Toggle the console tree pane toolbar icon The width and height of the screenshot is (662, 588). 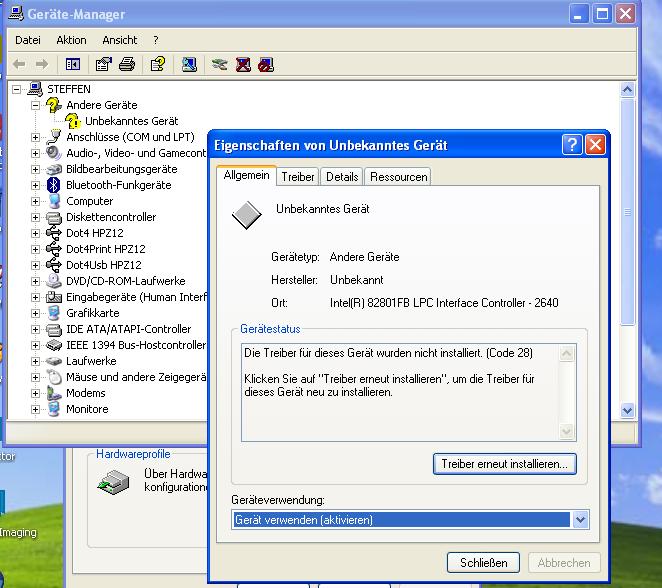point(73,65)
